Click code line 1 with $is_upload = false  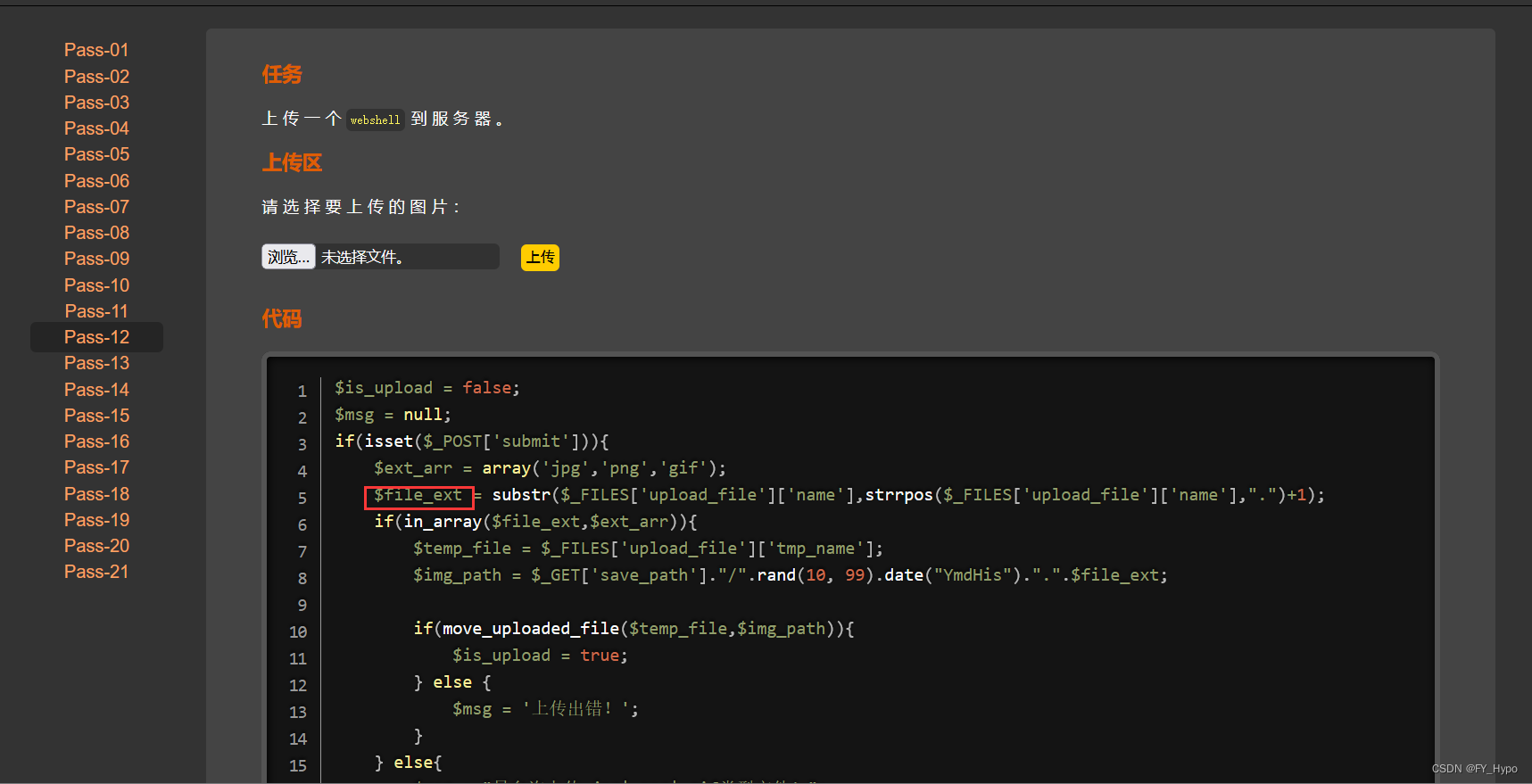point(427,388)
